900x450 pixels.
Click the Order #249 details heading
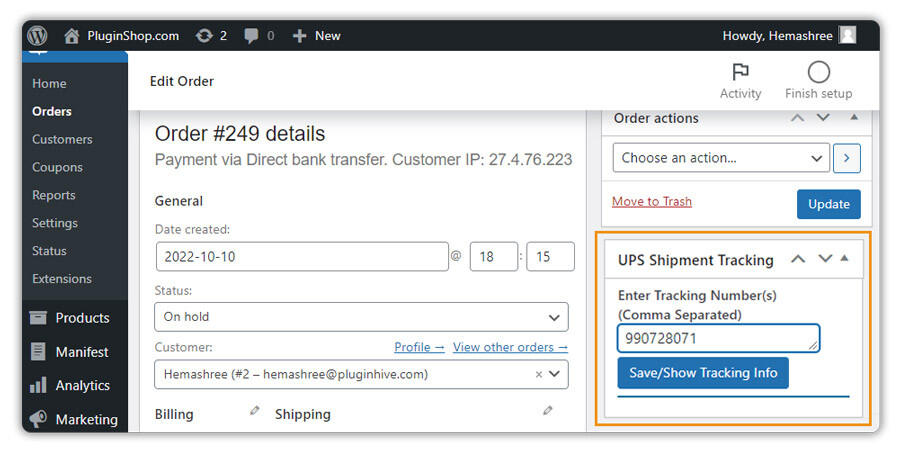point(240,134)
